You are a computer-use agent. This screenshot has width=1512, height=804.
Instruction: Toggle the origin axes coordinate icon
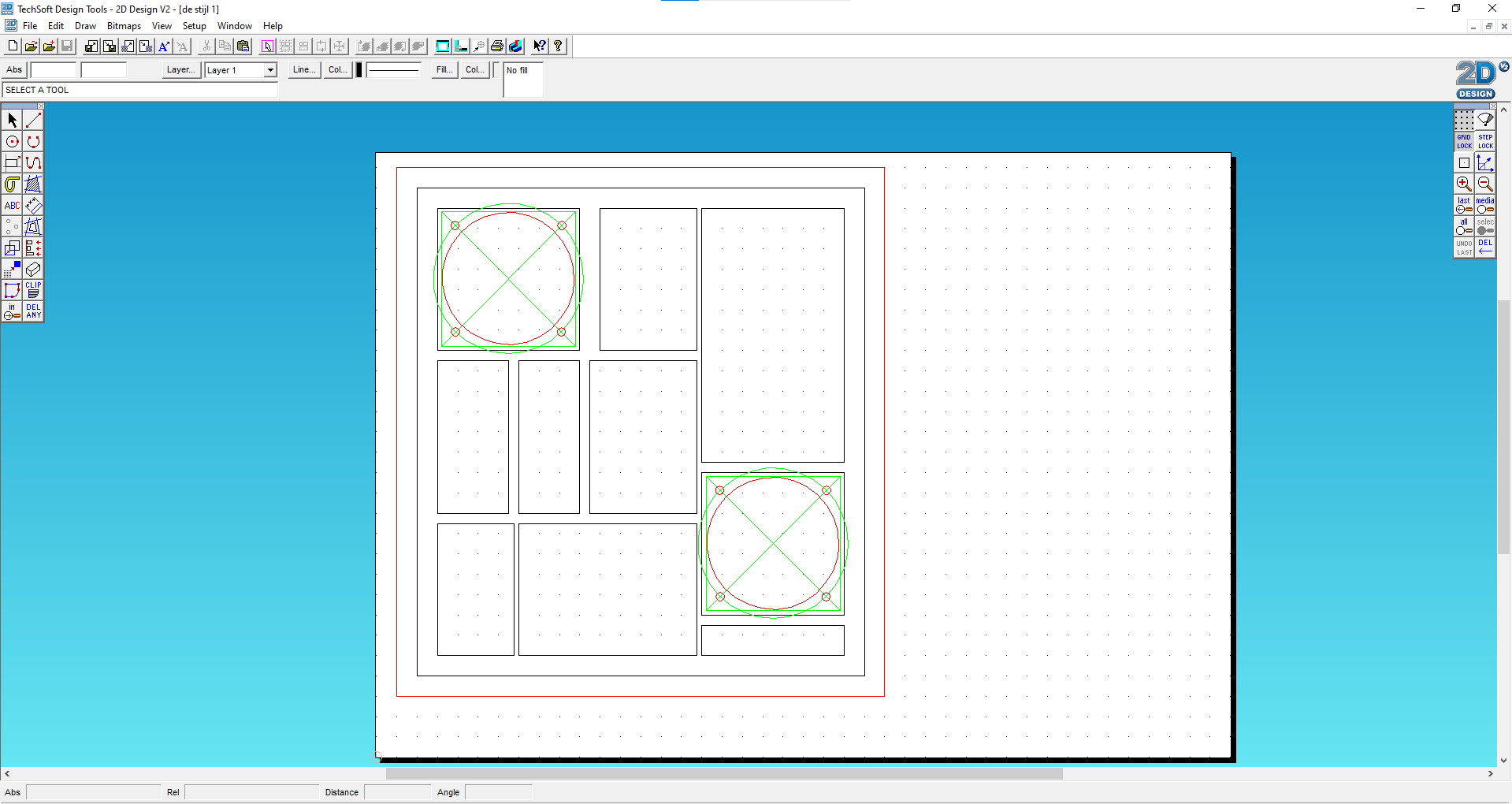1485,162
